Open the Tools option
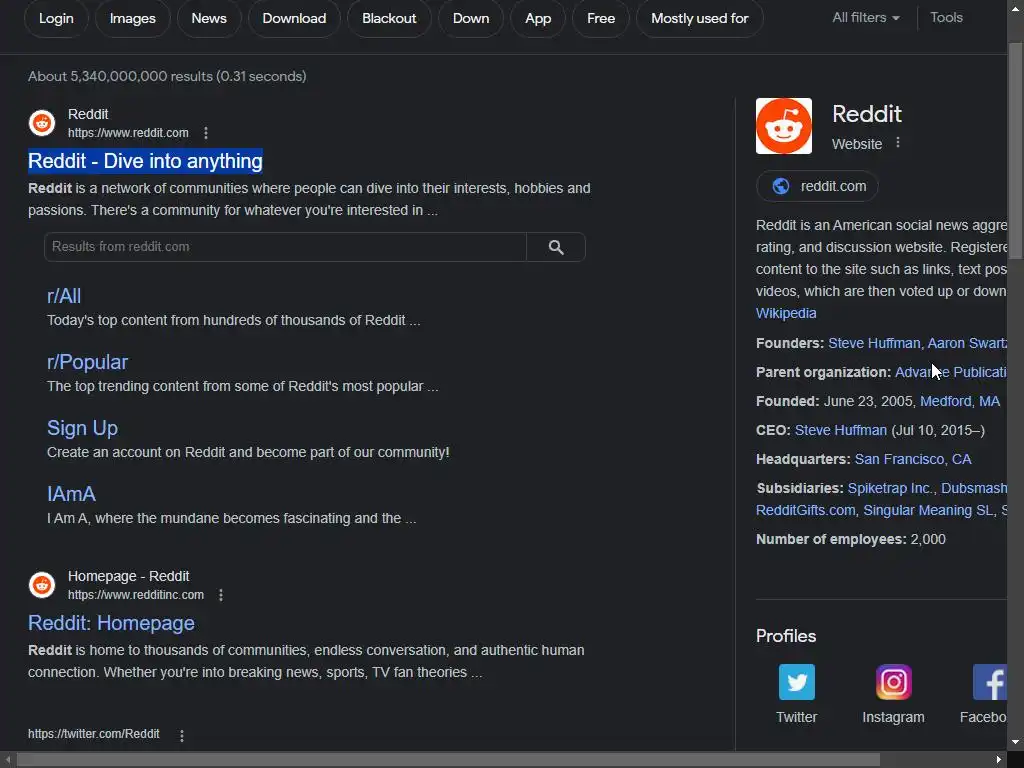This screenshot has width=1024, height=768. coord(946,18)
